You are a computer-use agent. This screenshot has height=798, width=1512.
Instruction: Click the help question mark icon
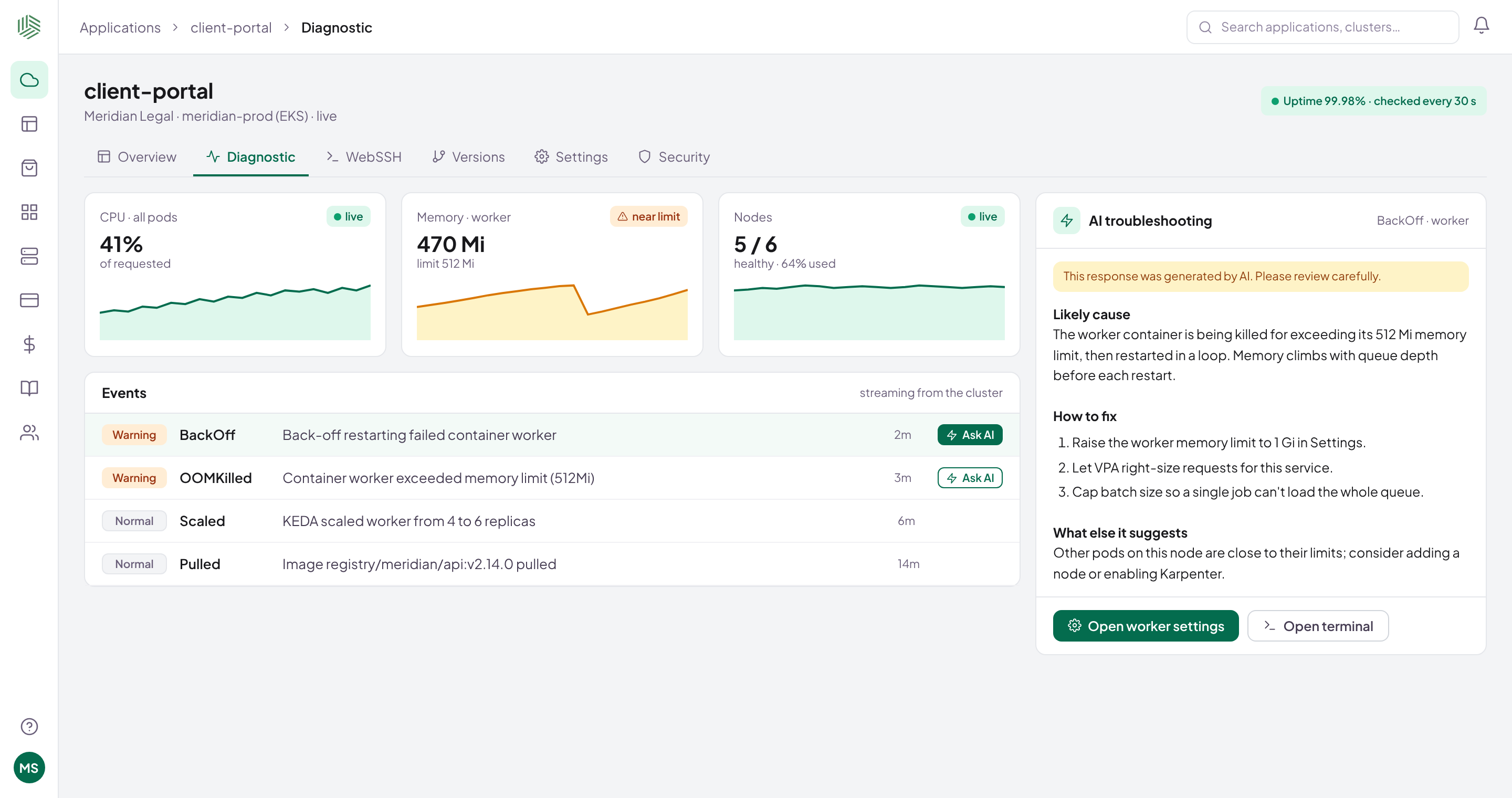coord(29,727)
